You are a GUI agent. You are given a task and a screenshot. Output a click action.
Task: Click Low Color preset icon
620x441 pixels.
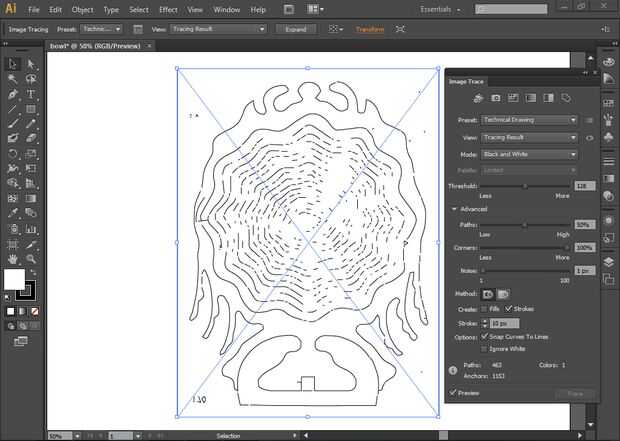coord(513,98)
